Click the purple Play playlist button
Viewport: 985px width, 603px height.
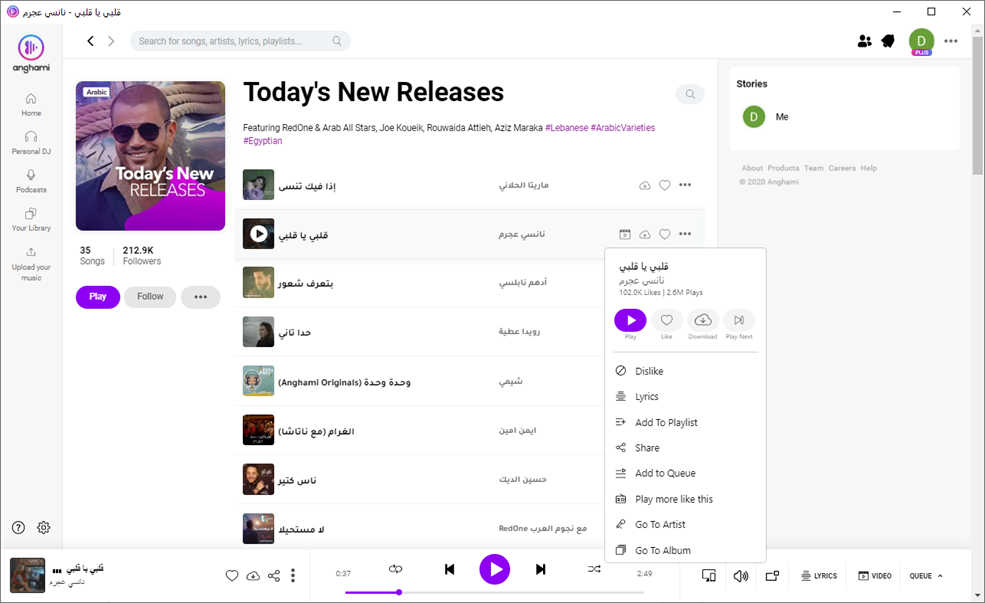[98, 296]
